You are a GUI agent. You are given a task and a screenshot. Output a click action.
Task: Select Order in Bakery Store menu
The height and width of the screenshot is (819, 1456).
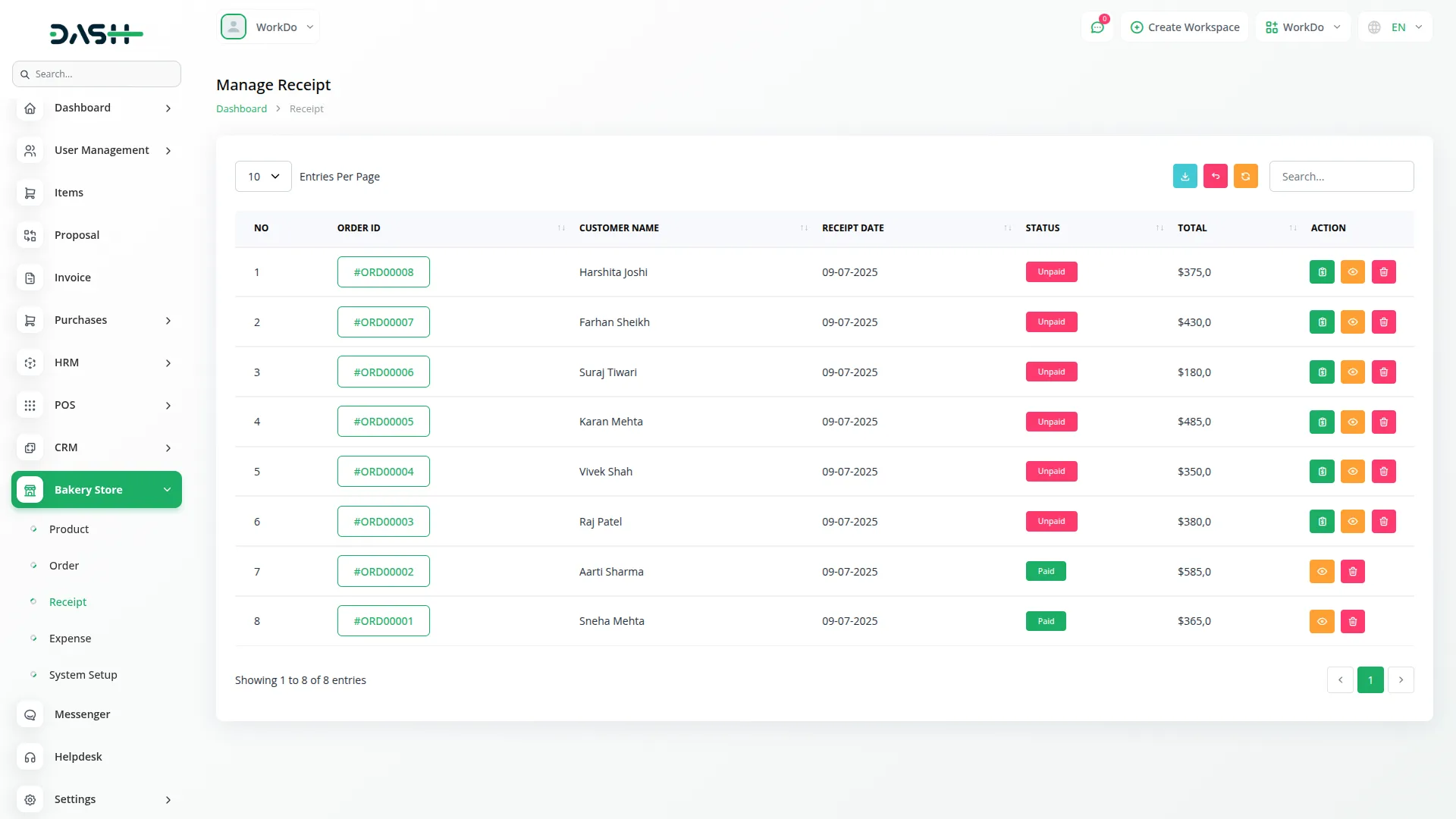(x=64, y=566)
